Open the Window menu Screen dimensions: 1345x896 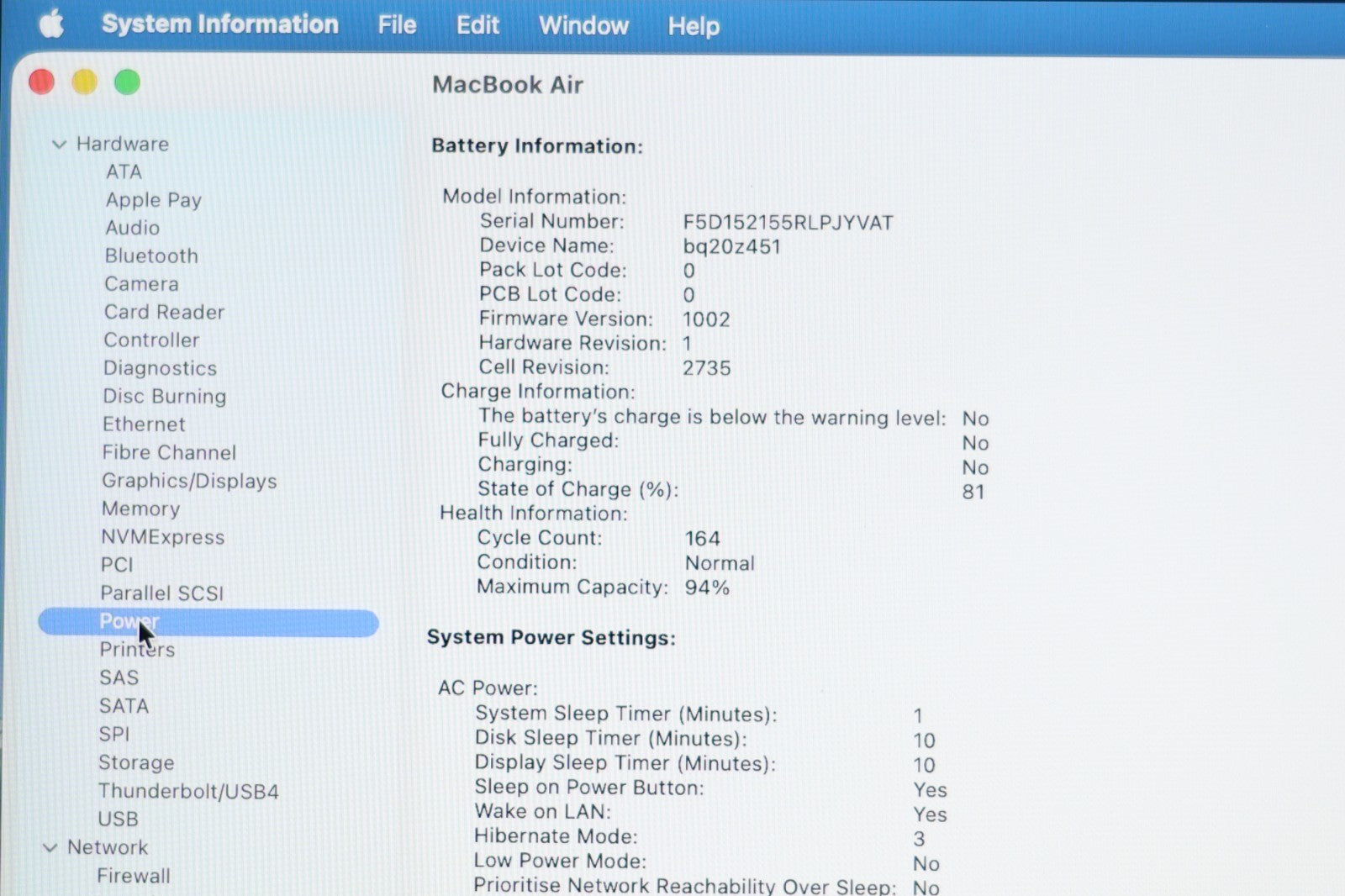583,26
